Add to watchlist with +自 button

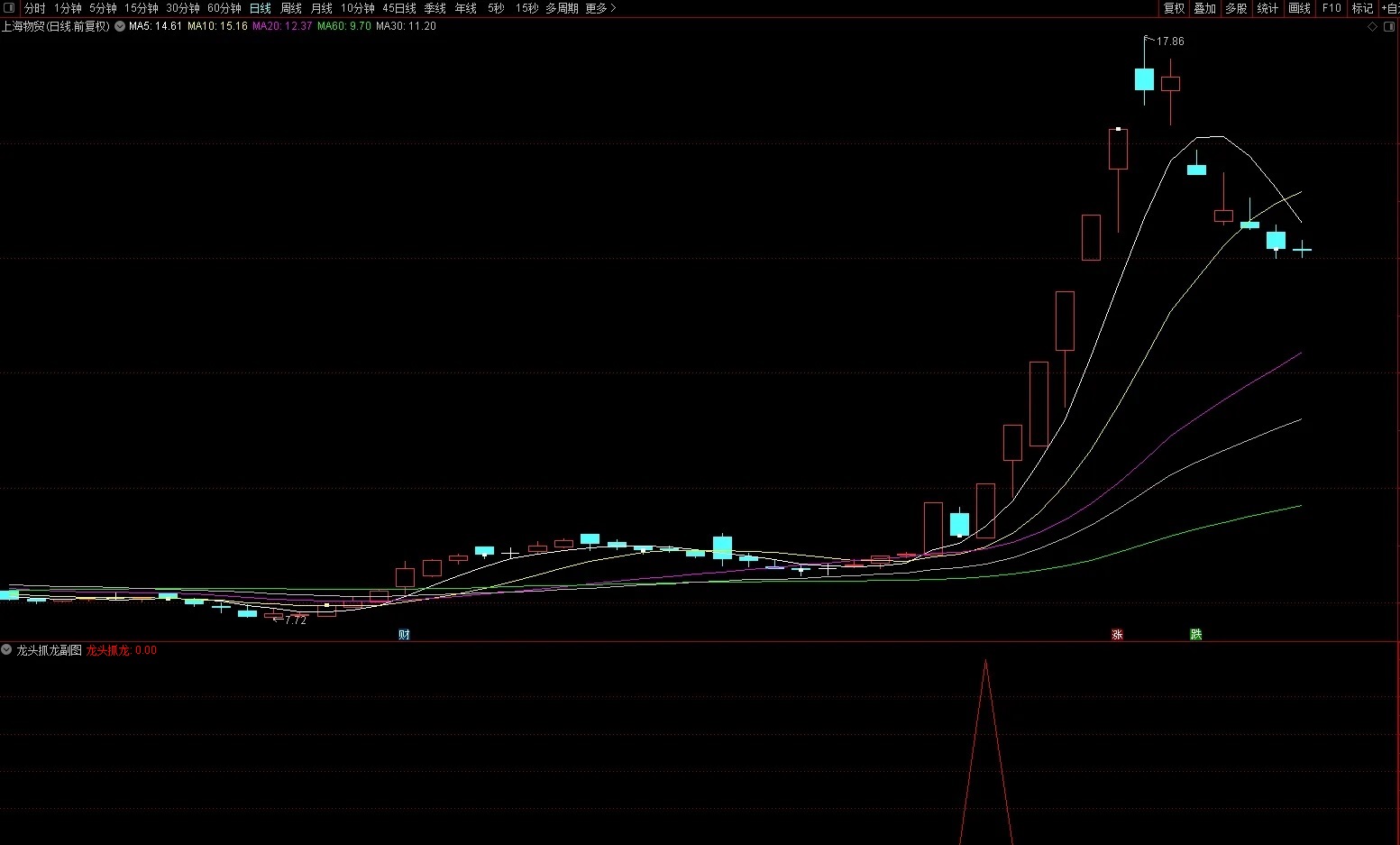[x=1390, y=8]
